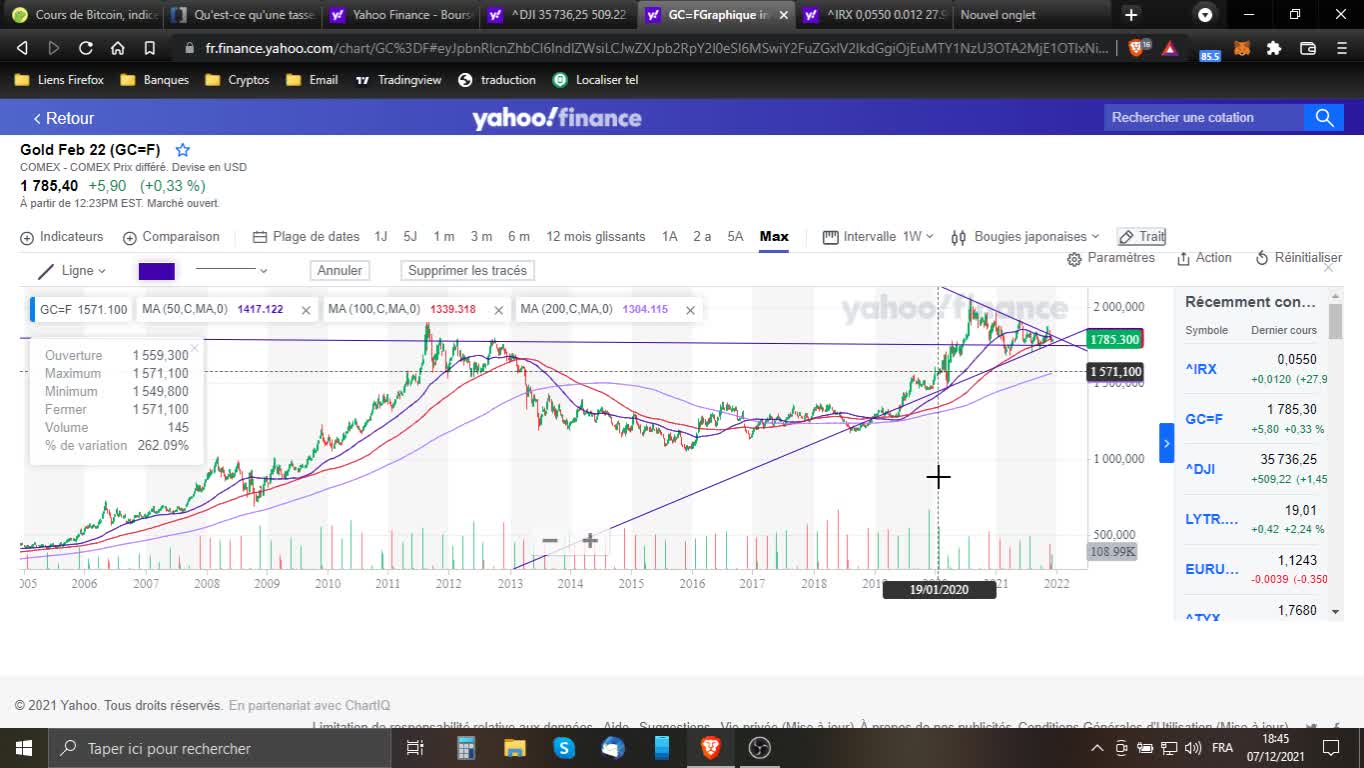Collapse the side panel arrow
The width and height of the screenshot is (1364, 768).
coord(1166,443)
